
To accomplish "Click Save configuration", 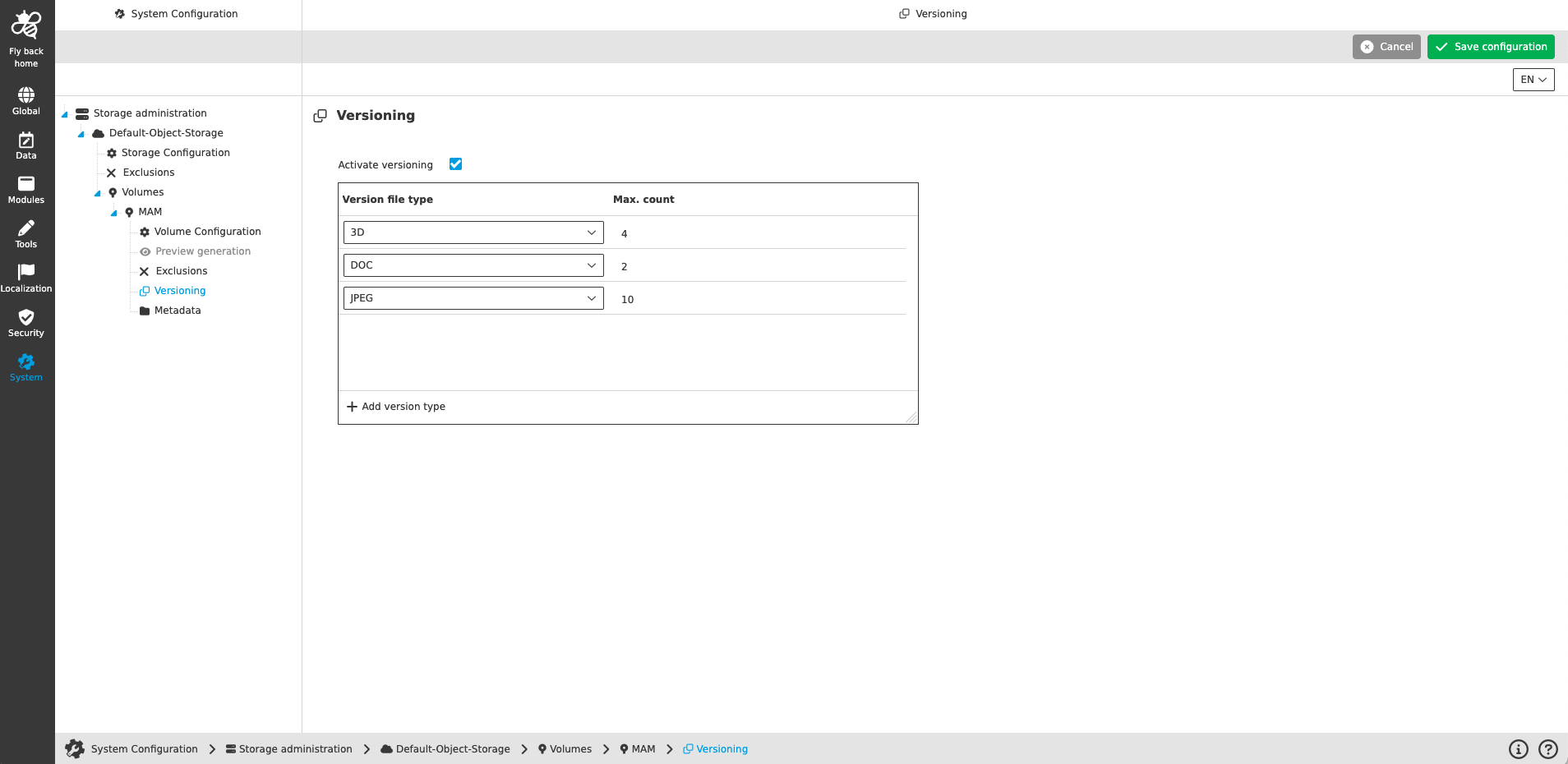I will coord(1491,46).
